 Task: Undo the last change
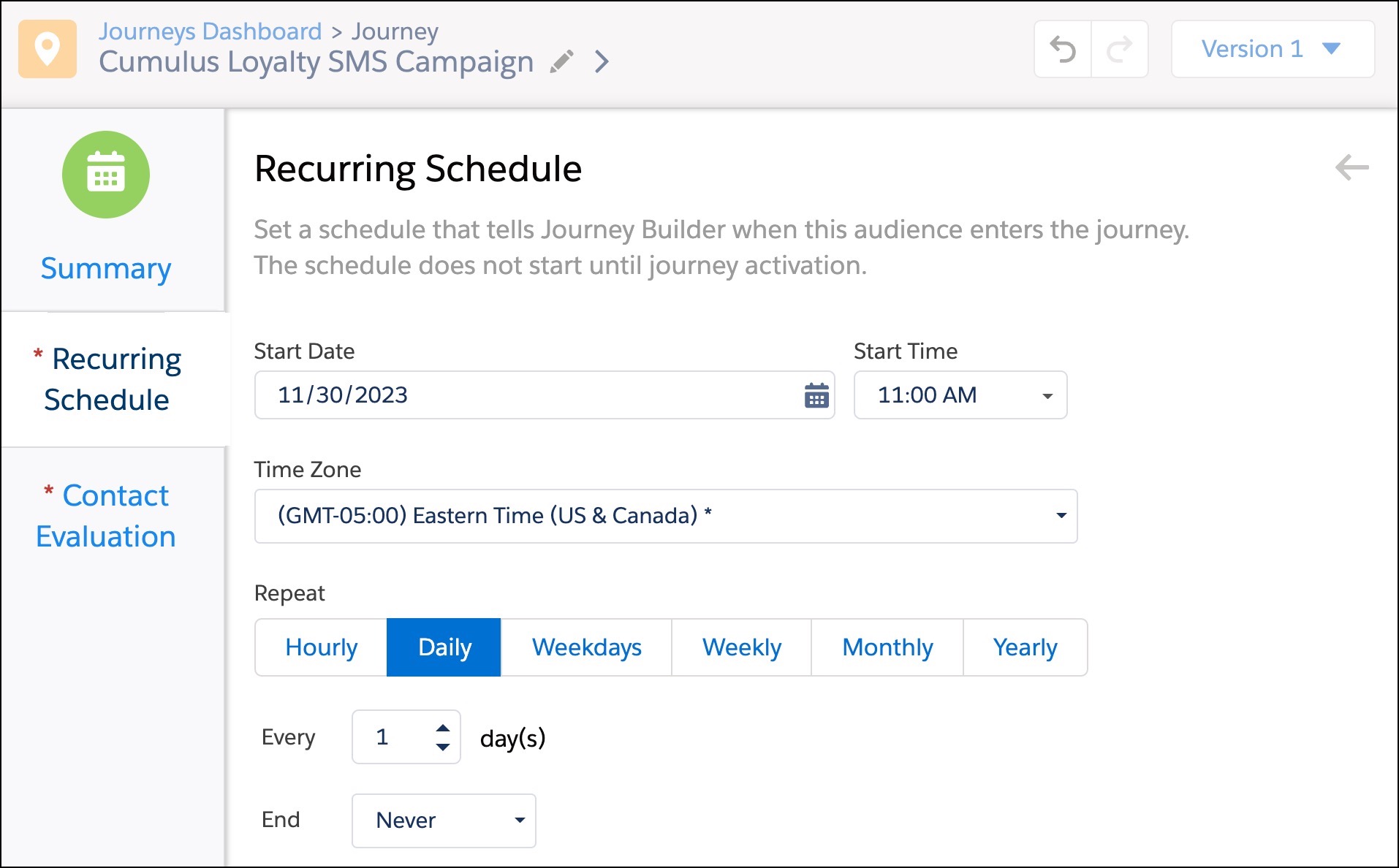(1063, 49)
